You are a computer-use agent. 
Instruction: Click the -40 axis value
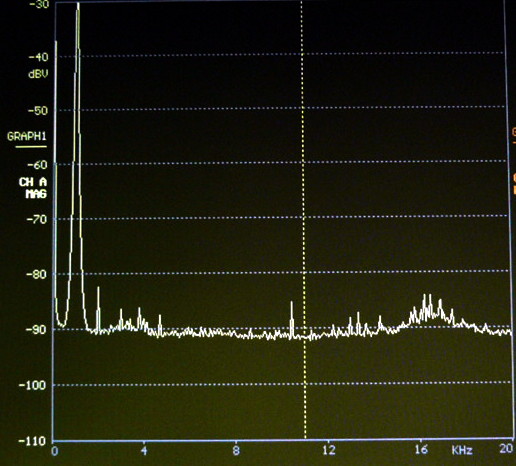click(38, 57)
